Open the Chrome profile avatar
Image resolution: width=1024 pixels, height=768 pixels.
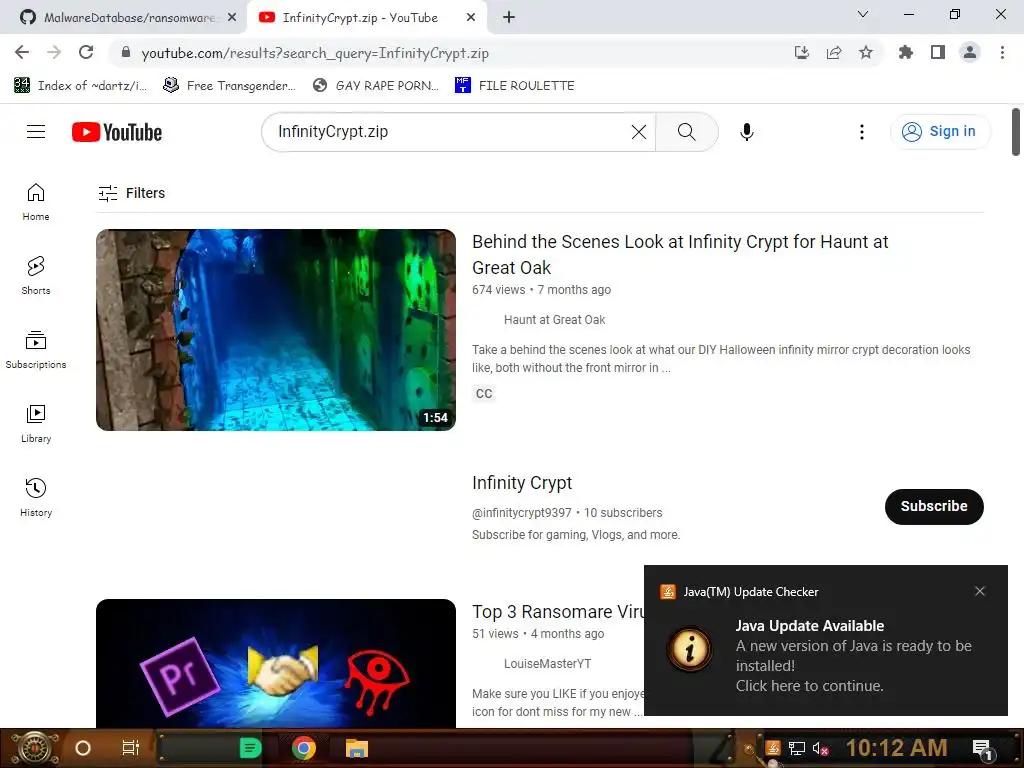(x=970, y=52)
